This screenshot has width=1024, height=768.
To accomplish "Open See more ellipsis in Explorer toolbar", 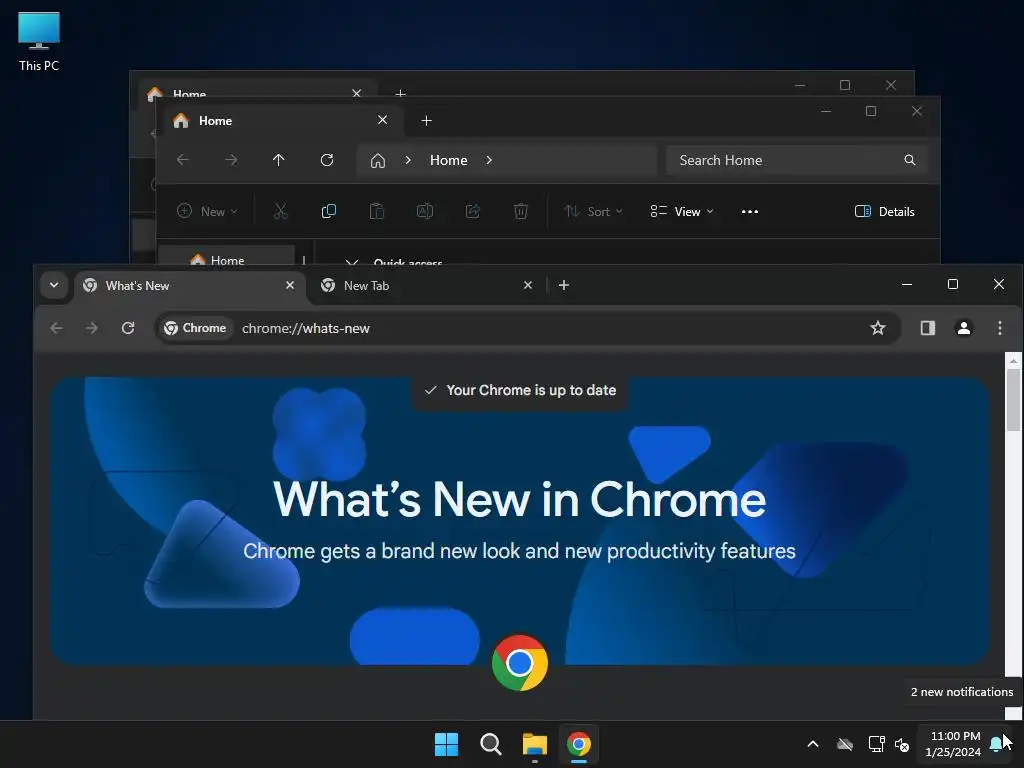I will click(750, 212).
